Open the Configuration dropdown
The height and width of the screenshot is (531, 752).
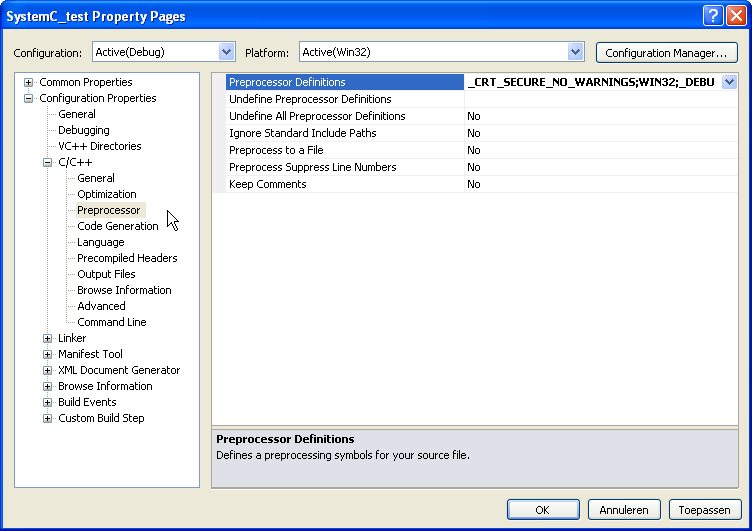point(226,52)
